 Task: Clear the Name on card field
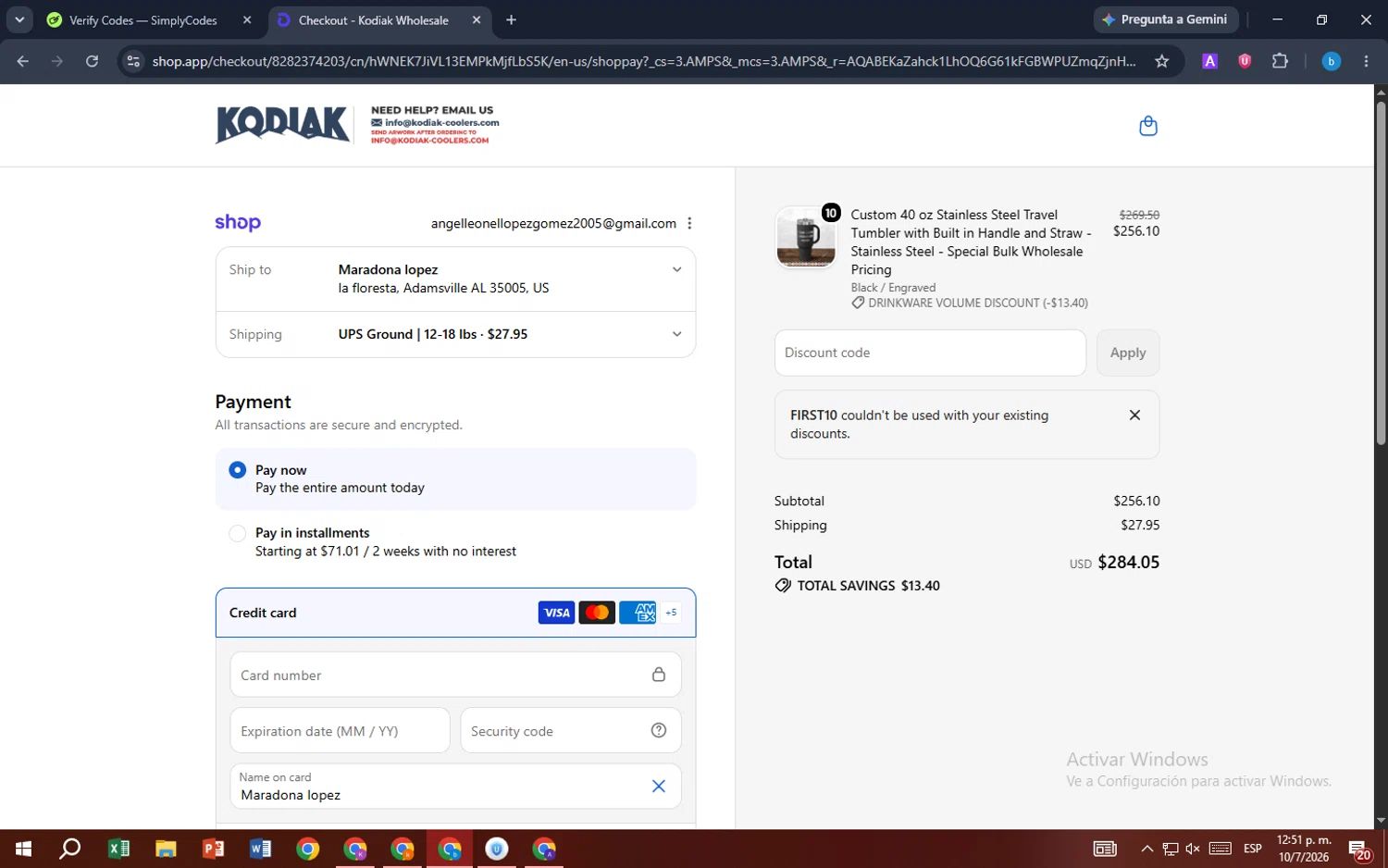(659, 786)
